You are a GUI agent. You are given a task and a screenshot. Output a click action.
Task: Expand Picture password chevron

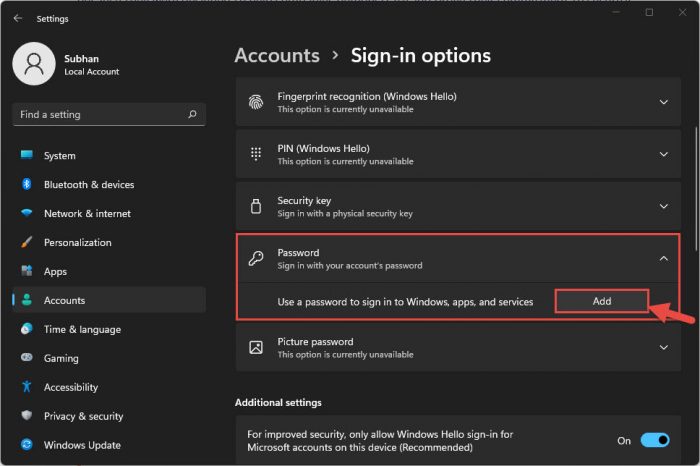click(664, 347)
